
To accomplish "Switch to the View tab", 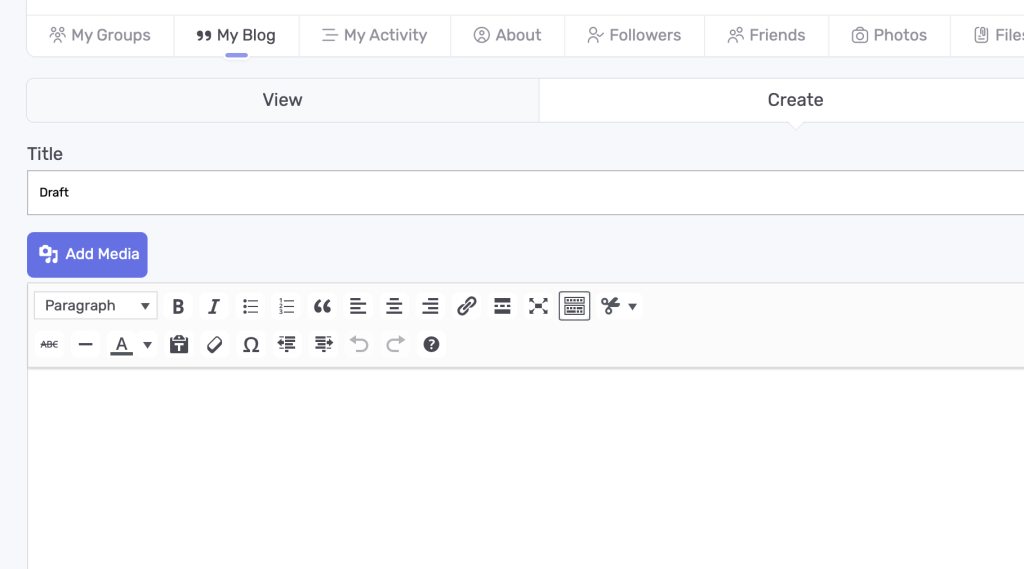I will (282, 100).
